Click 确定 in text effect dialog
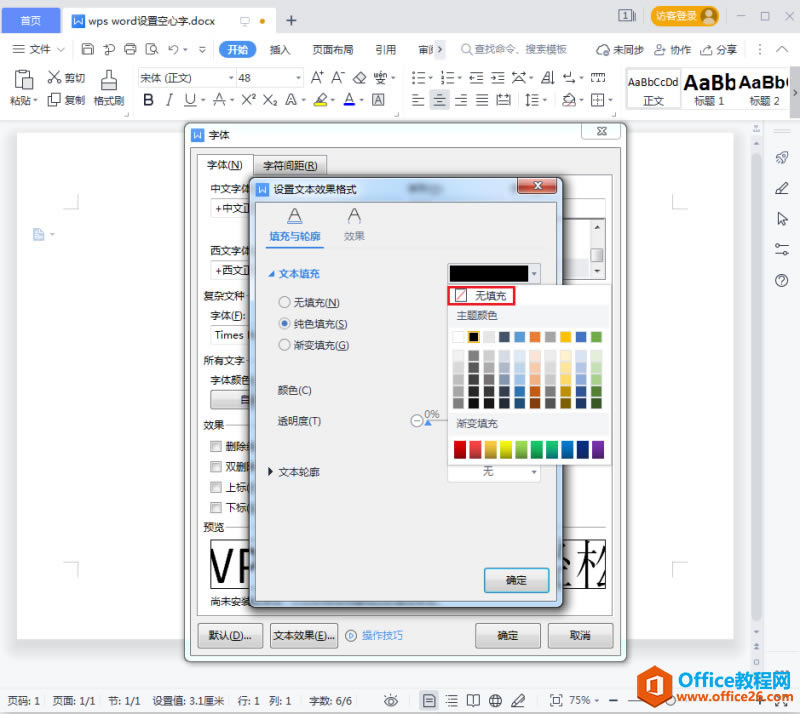800x714 pixels. coord(516,580)
